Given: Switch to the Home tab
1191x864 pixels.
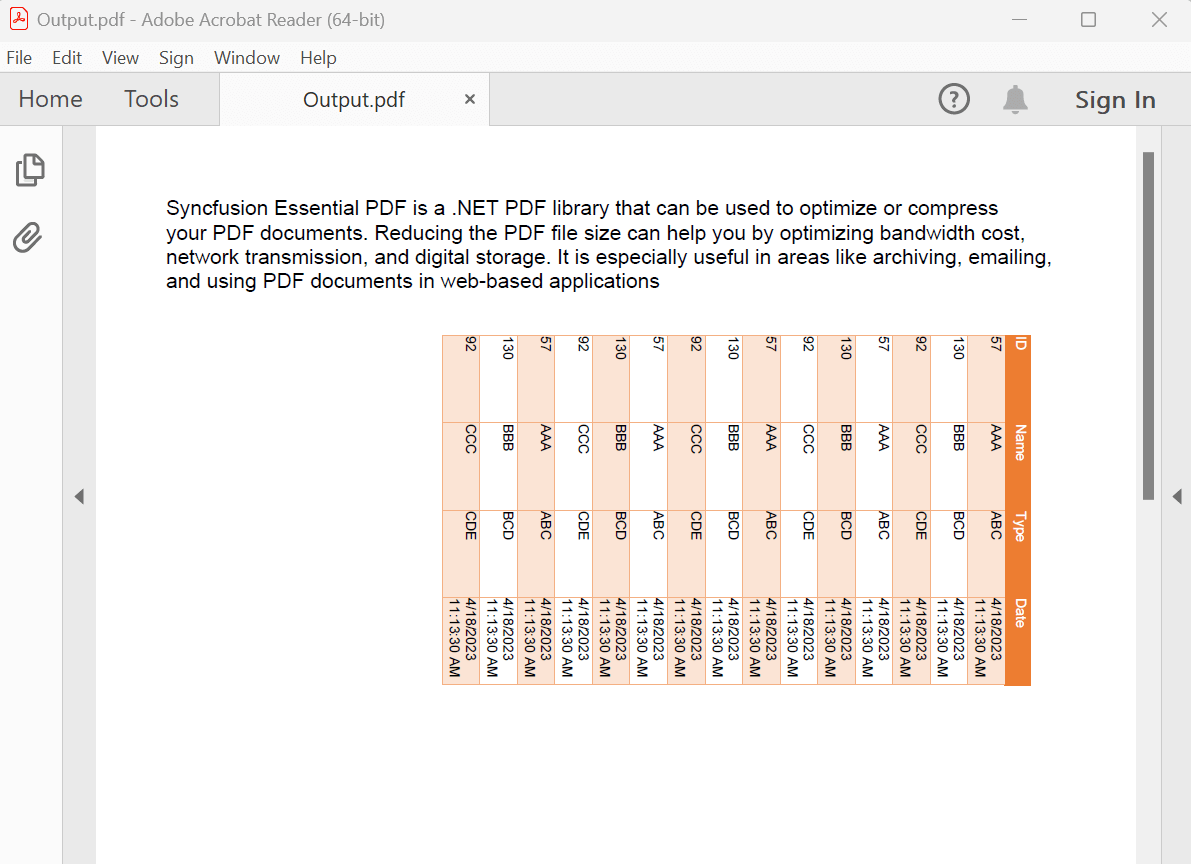Looking at the screenshot, I should 49,99.
